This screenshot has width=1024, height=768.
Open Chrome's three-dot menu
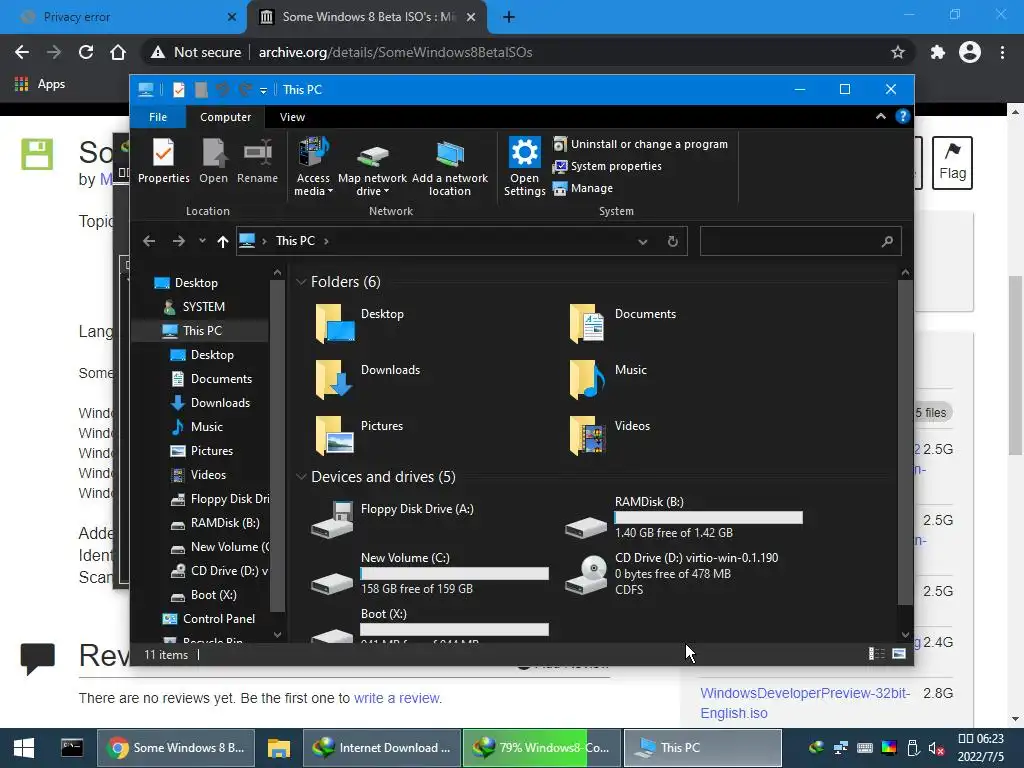[1002, 52]
